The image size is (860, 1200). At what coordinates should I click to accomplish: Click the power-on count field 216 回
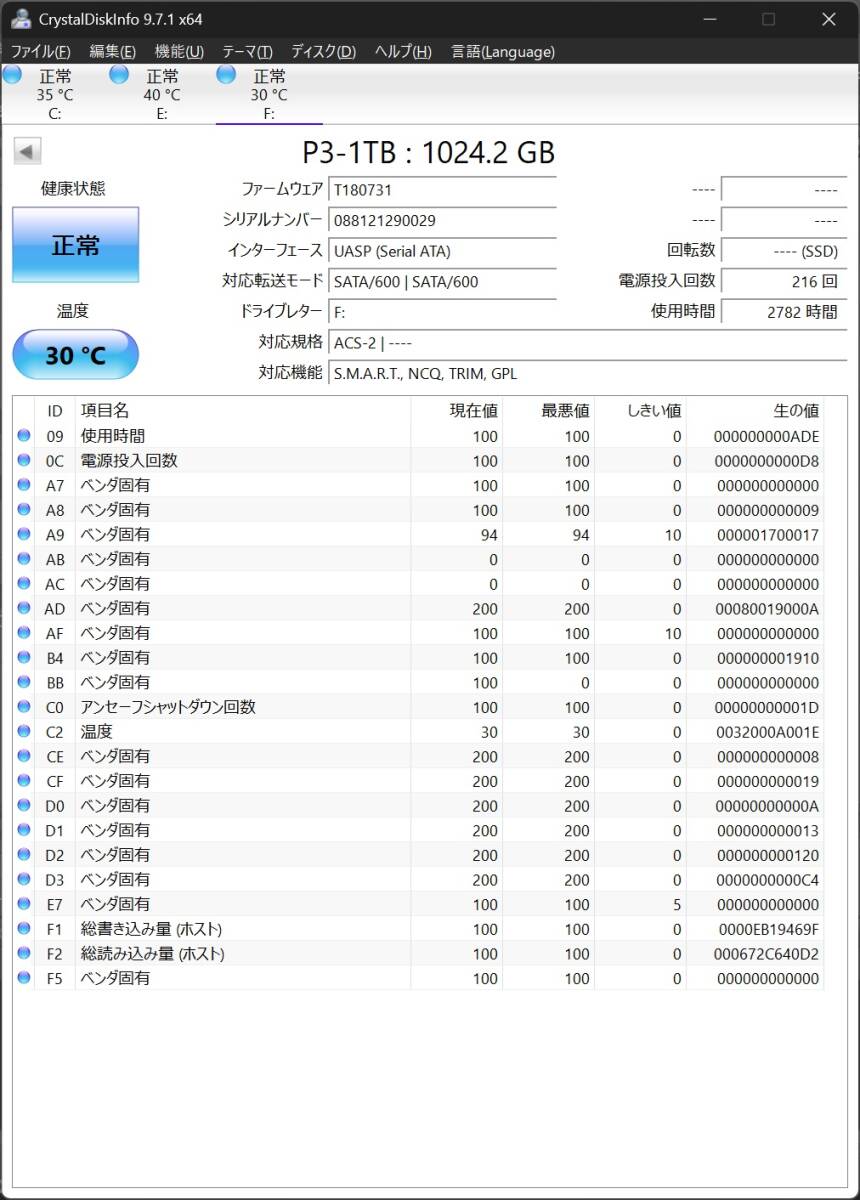click(x=784, y=282)
